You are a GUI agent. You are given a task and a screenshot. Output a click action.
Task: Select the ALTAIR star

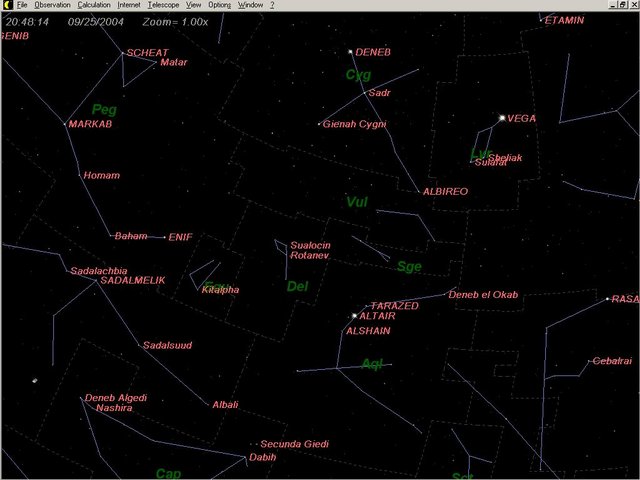pyautogui.click(x=354, y=316)
